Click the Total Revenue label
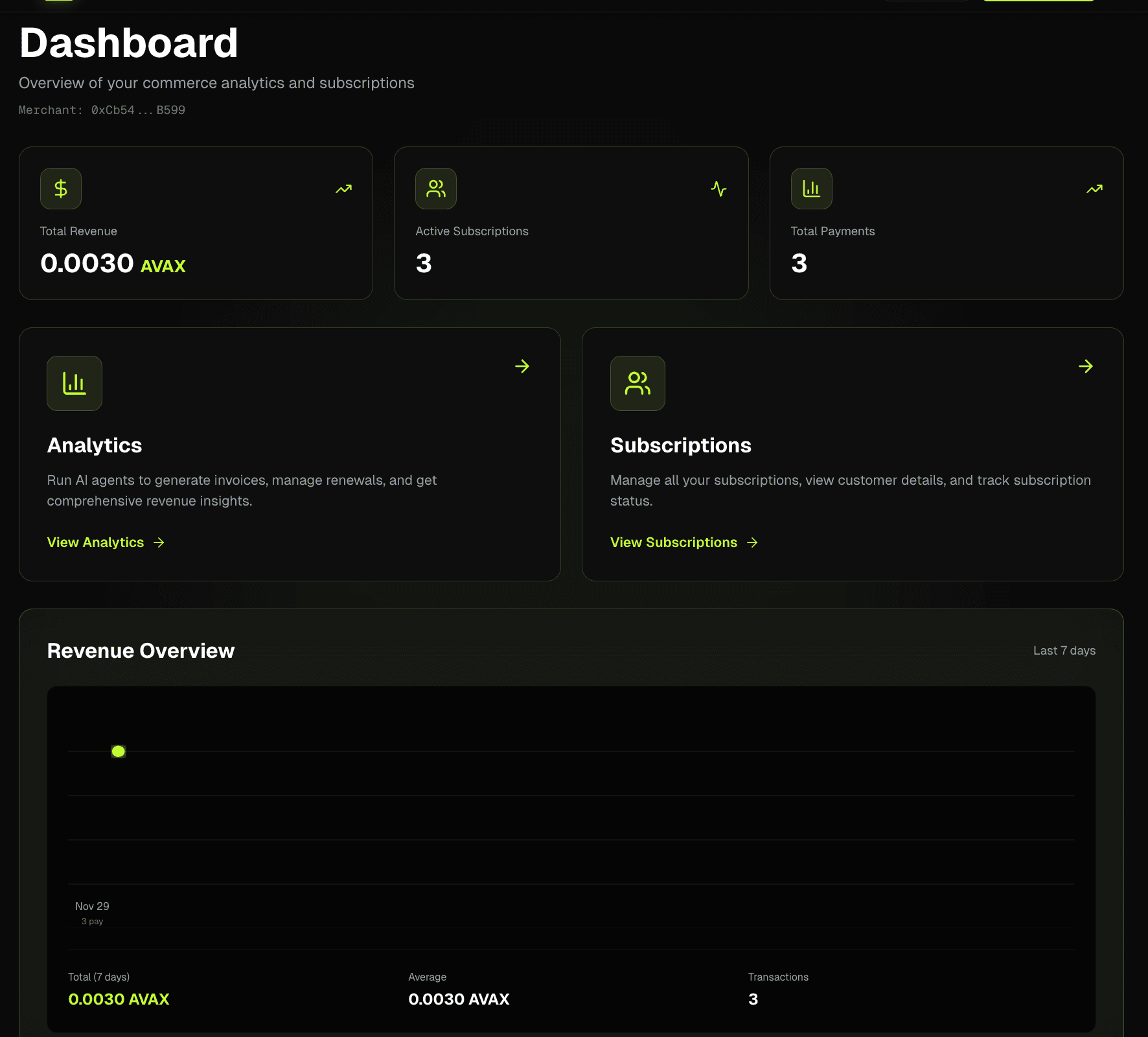The height and width of the screenshot is (1037, 1148). (78, 231)
